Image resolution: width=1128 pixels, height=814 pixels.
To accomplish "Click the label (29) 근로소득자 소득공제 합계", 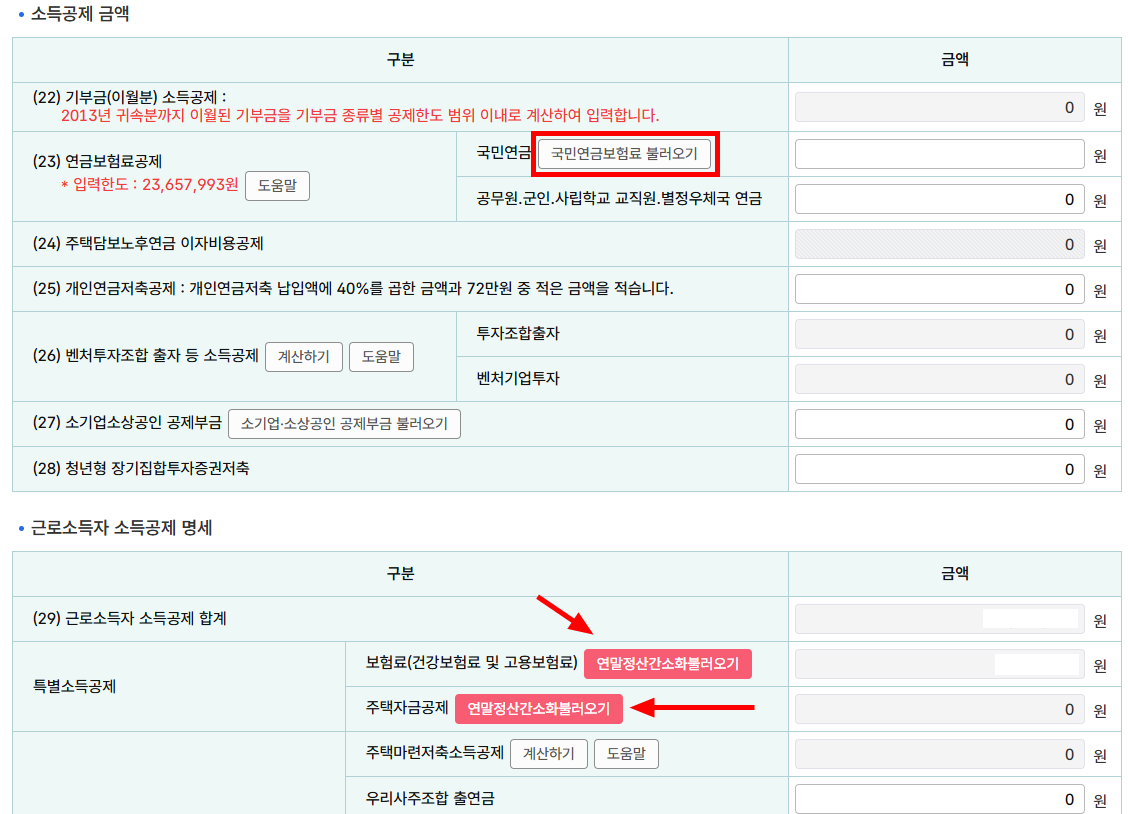I will point(129,618).
